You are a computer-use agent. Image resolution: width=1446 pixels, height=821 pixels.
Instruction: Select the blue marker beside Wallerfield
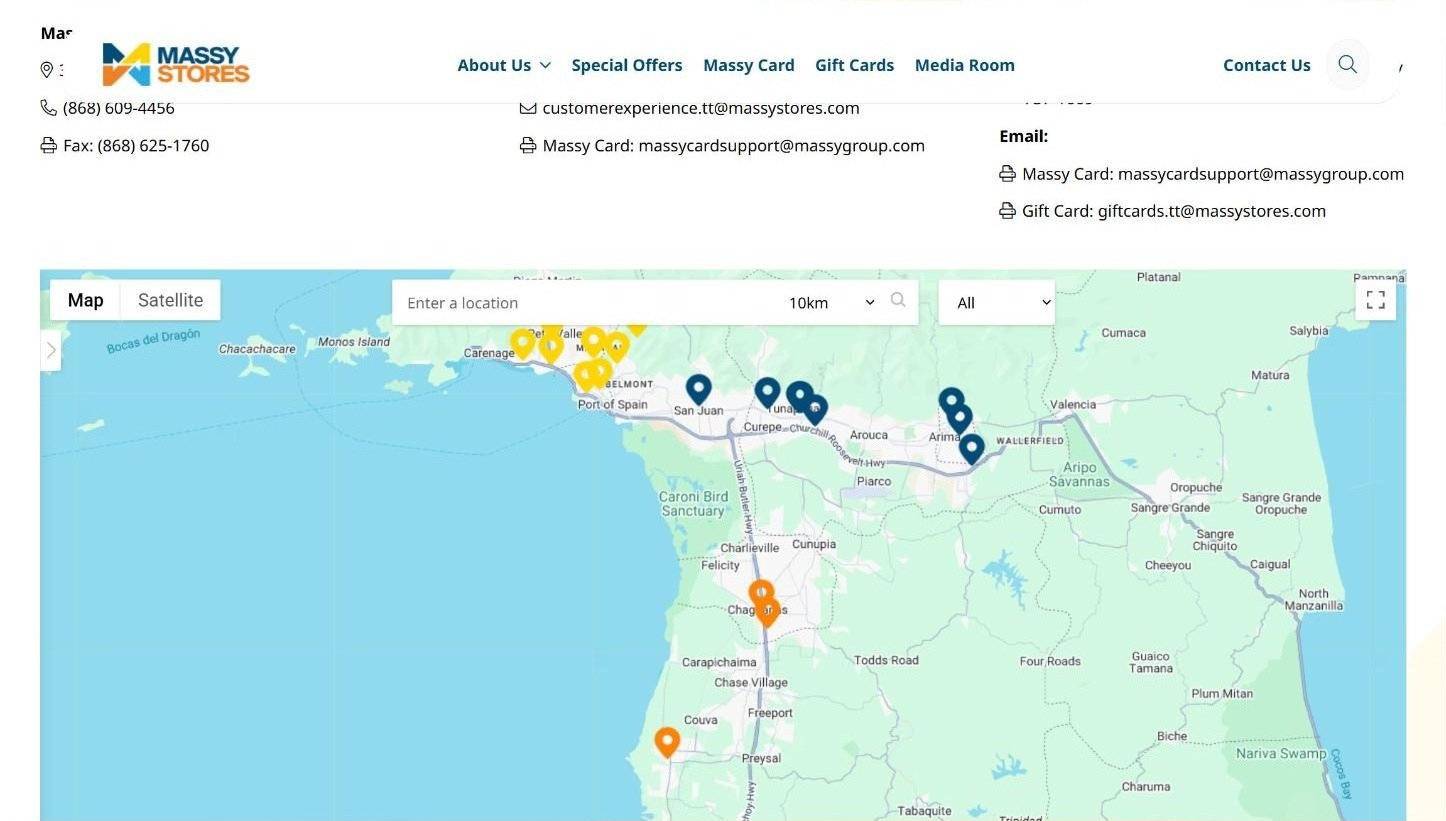[x=971, y=450]
